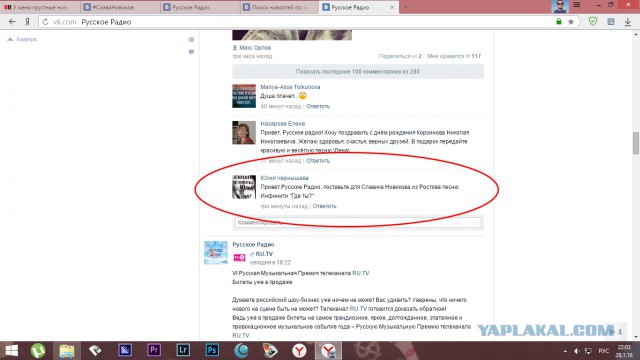Open the Windows Start button

(x=11, y=351)
